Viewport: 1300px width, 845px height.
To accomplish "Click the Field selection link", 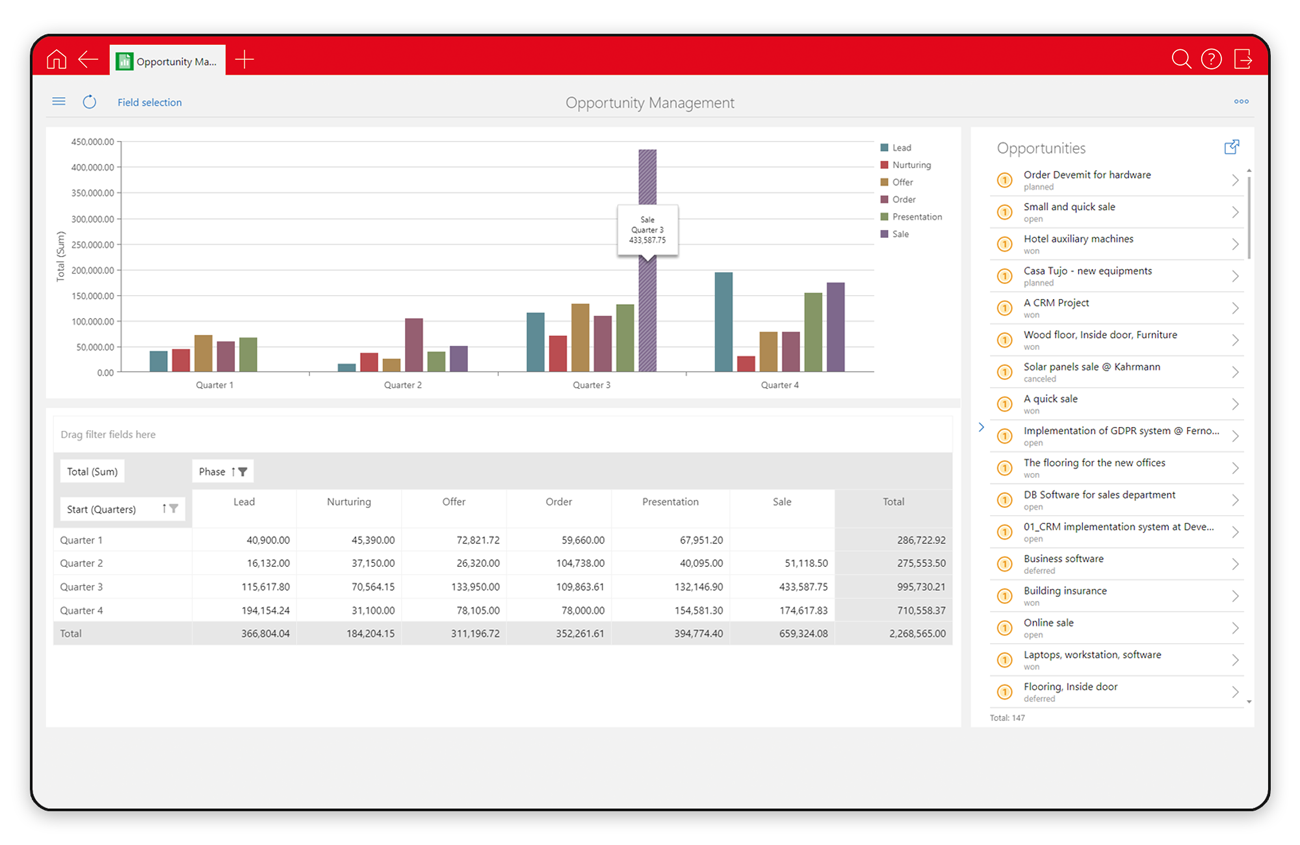I will [x=150, y=102].
